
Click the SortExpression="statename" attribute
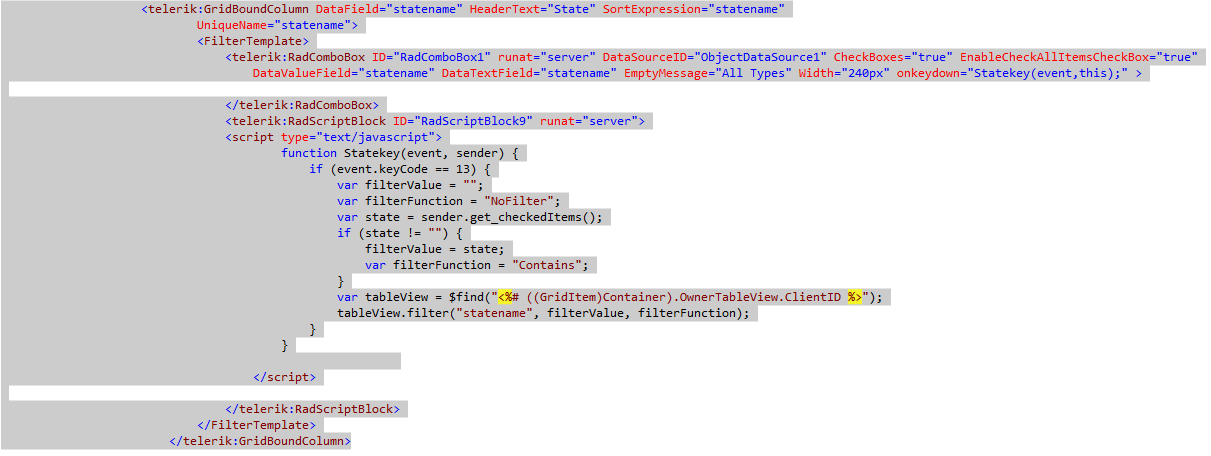click(693, 9)
